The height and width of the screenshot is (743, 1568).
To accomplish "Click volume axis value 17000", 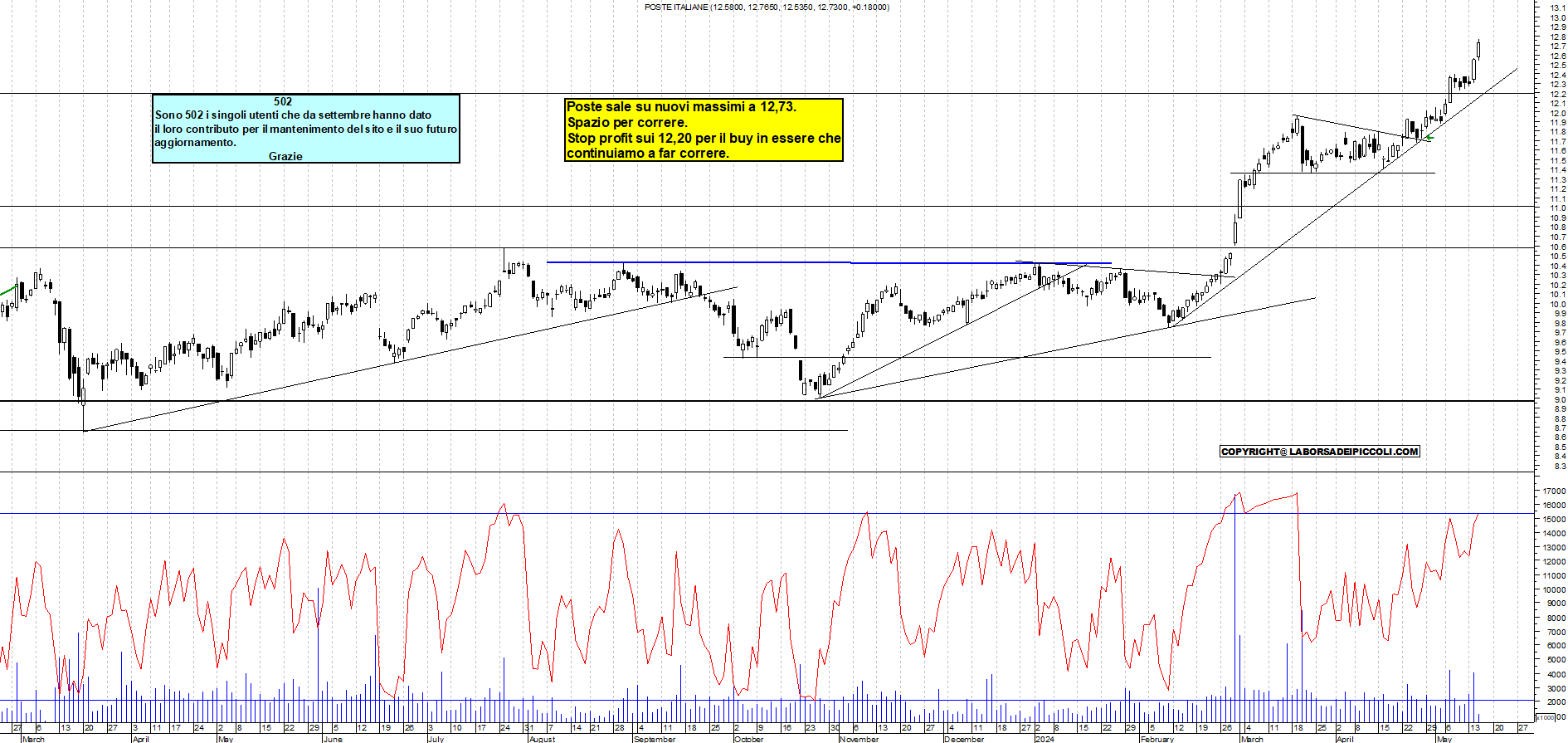I will [x=1554, y=491].
